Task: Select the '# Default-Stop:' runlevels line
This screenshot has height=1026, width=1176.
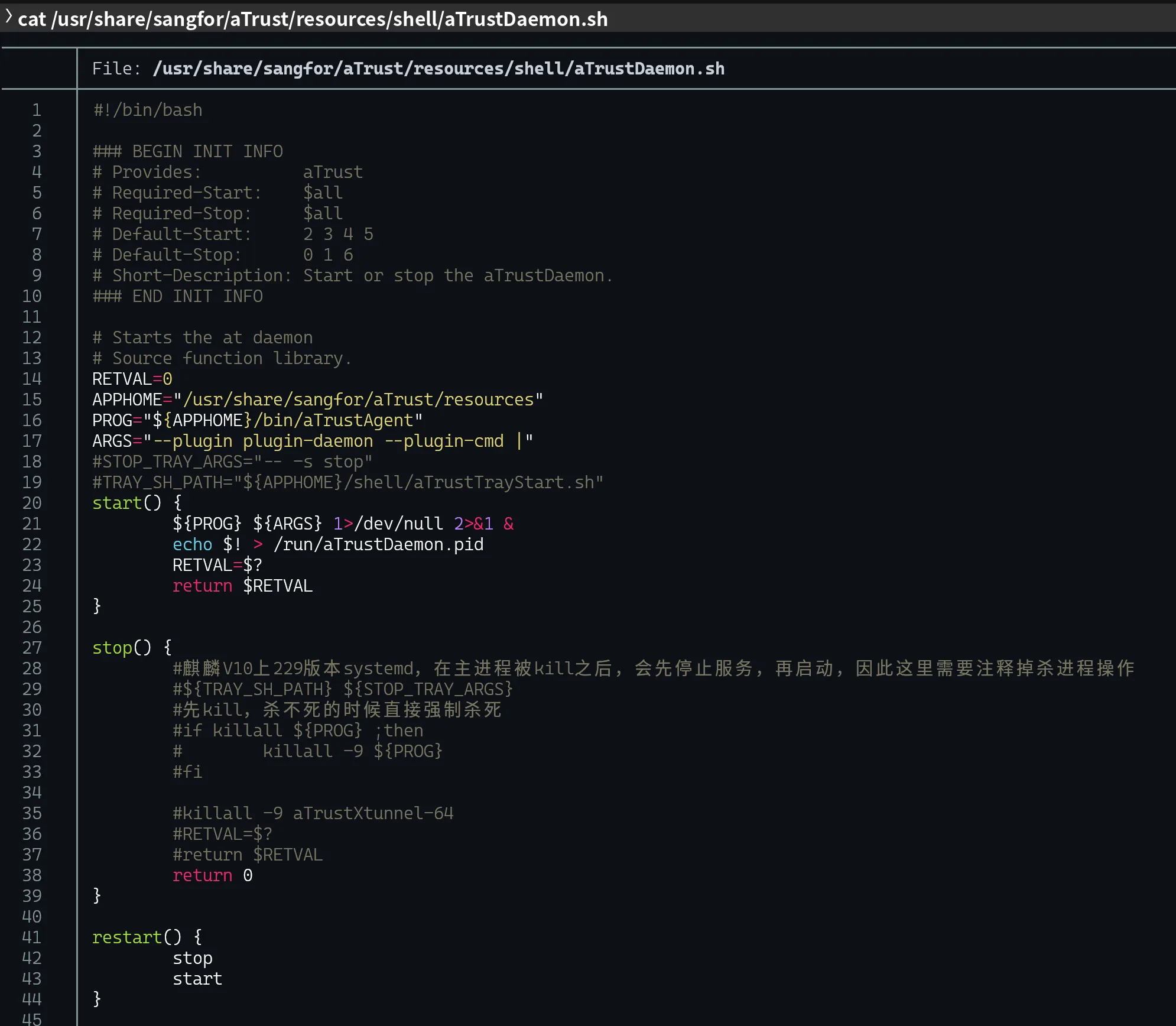Action: (223, 255)
